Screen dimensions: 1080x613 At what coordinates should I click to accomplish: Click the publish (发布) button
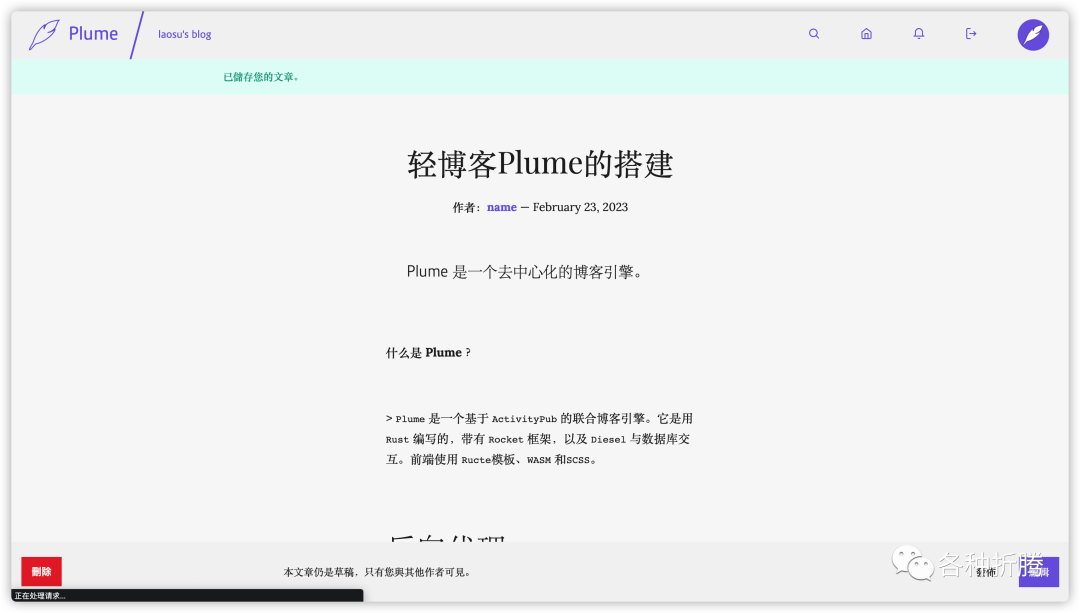coord(986,572)
